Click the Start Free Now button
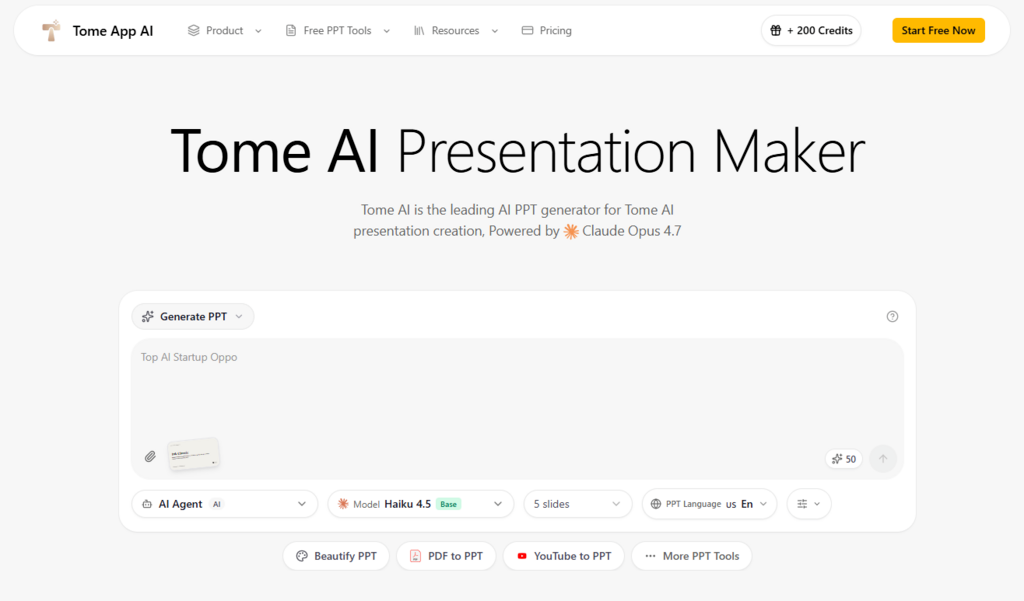This screenshot has height=601, width=1024. point(938,31)
